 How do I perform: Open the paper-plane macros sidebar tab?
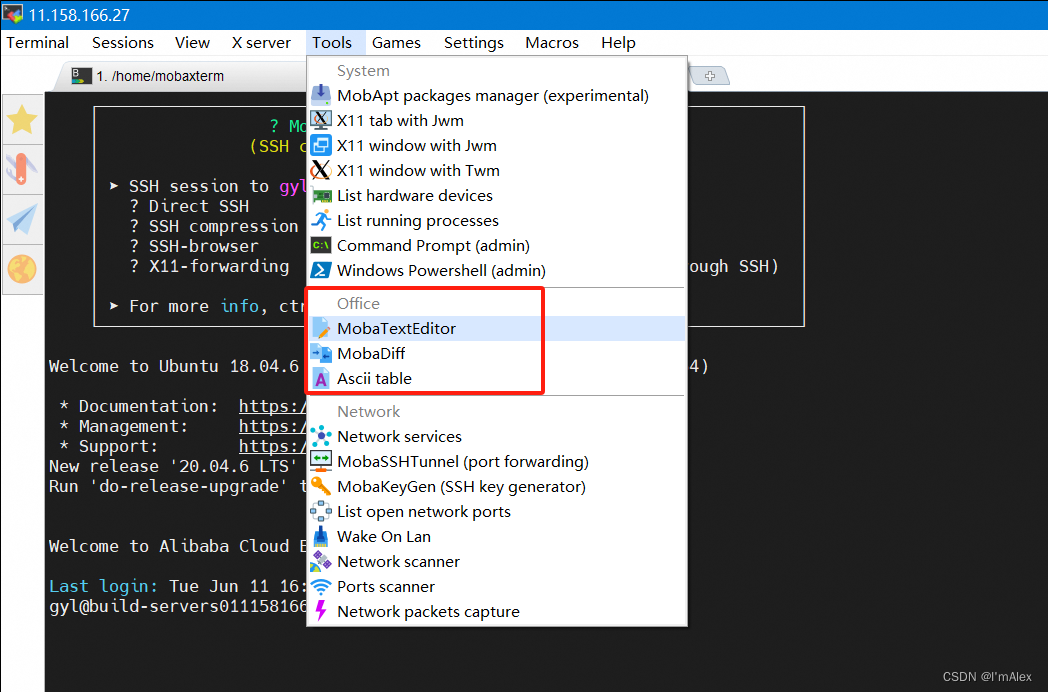[x=22, y=219]
